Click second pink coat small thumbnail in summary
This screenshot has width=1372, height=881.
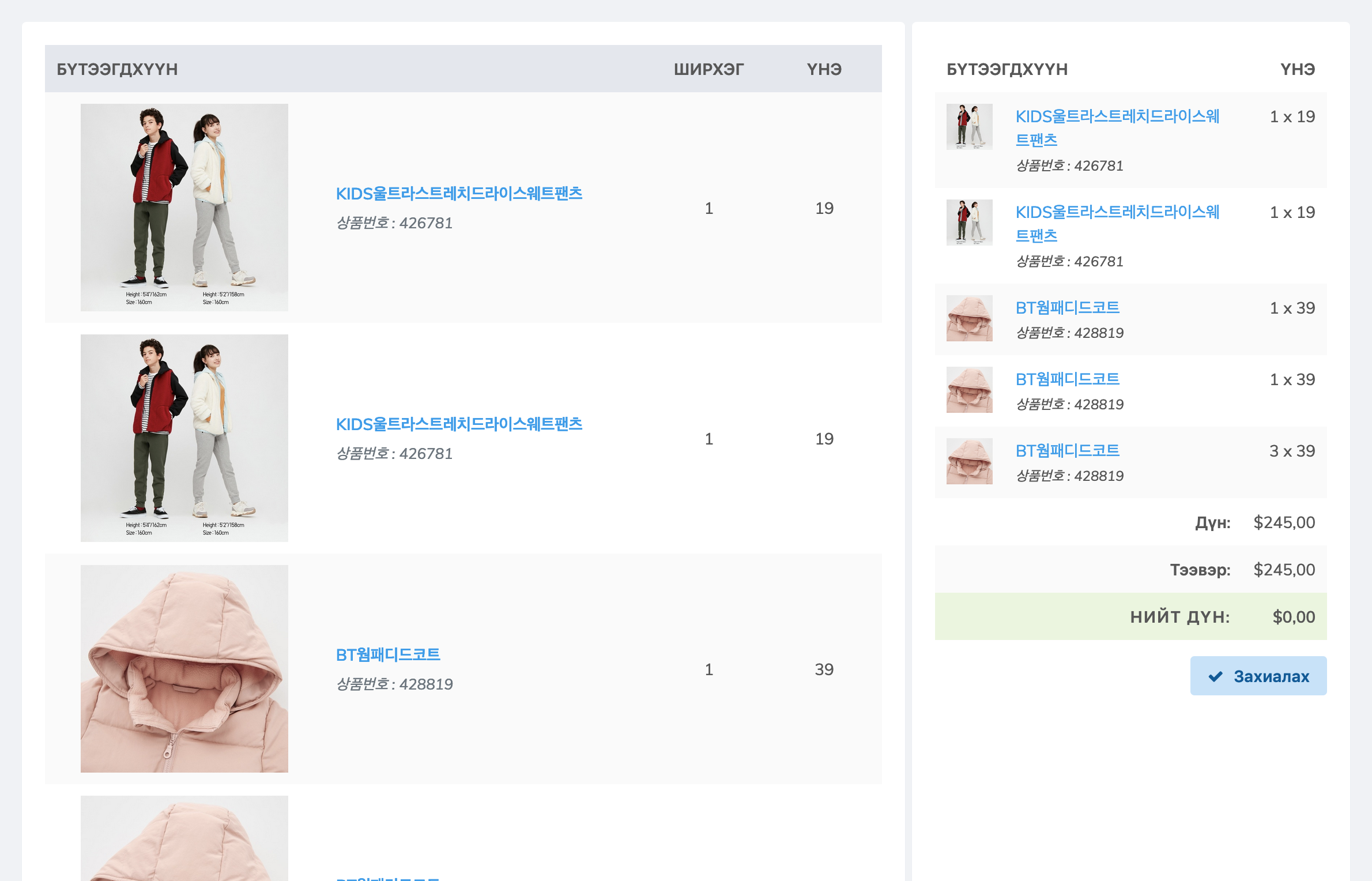click(x=970, y=390)
